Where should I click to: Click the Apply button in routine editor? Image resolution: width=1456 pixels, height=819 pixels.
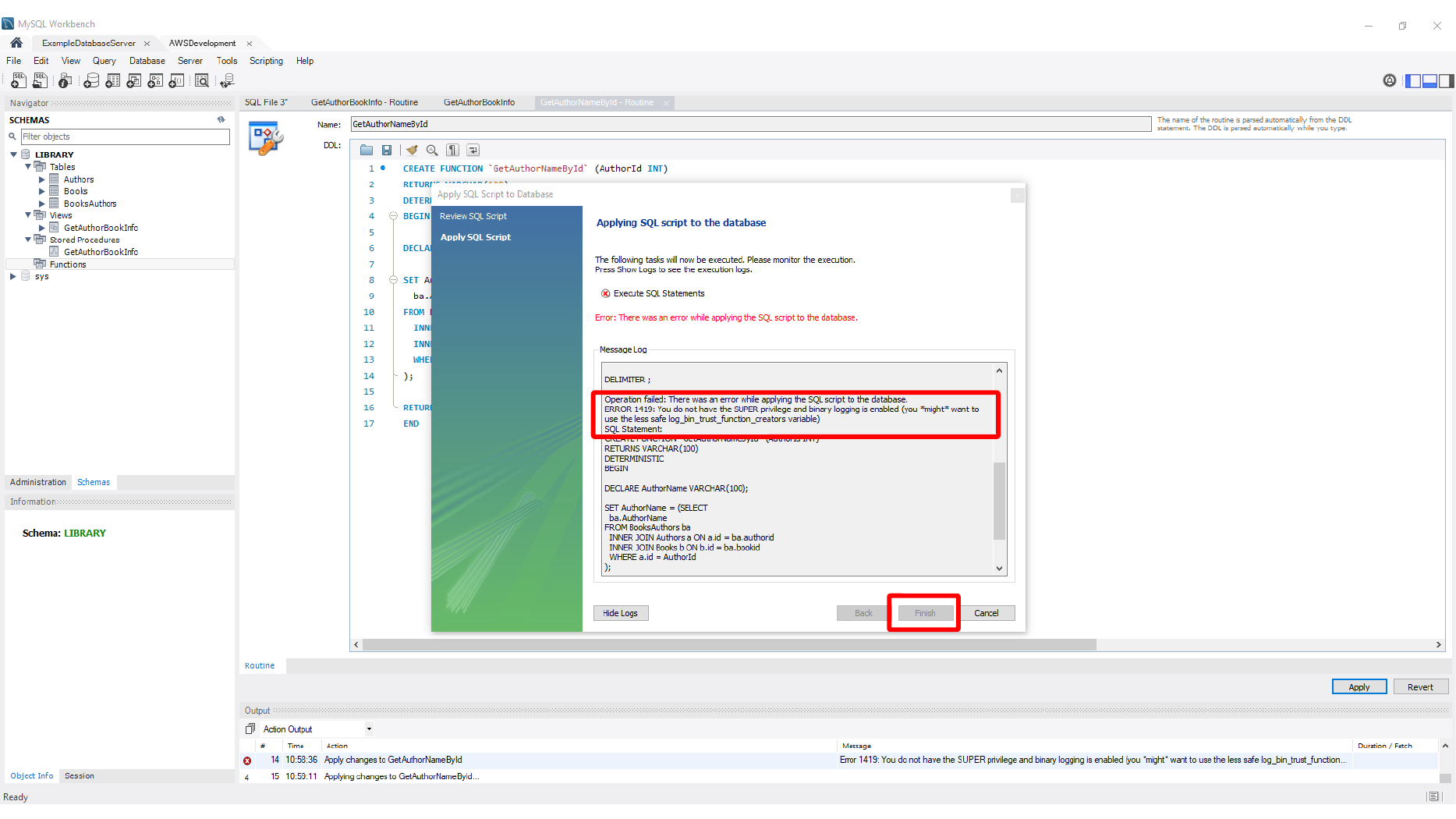point(1359,687)
